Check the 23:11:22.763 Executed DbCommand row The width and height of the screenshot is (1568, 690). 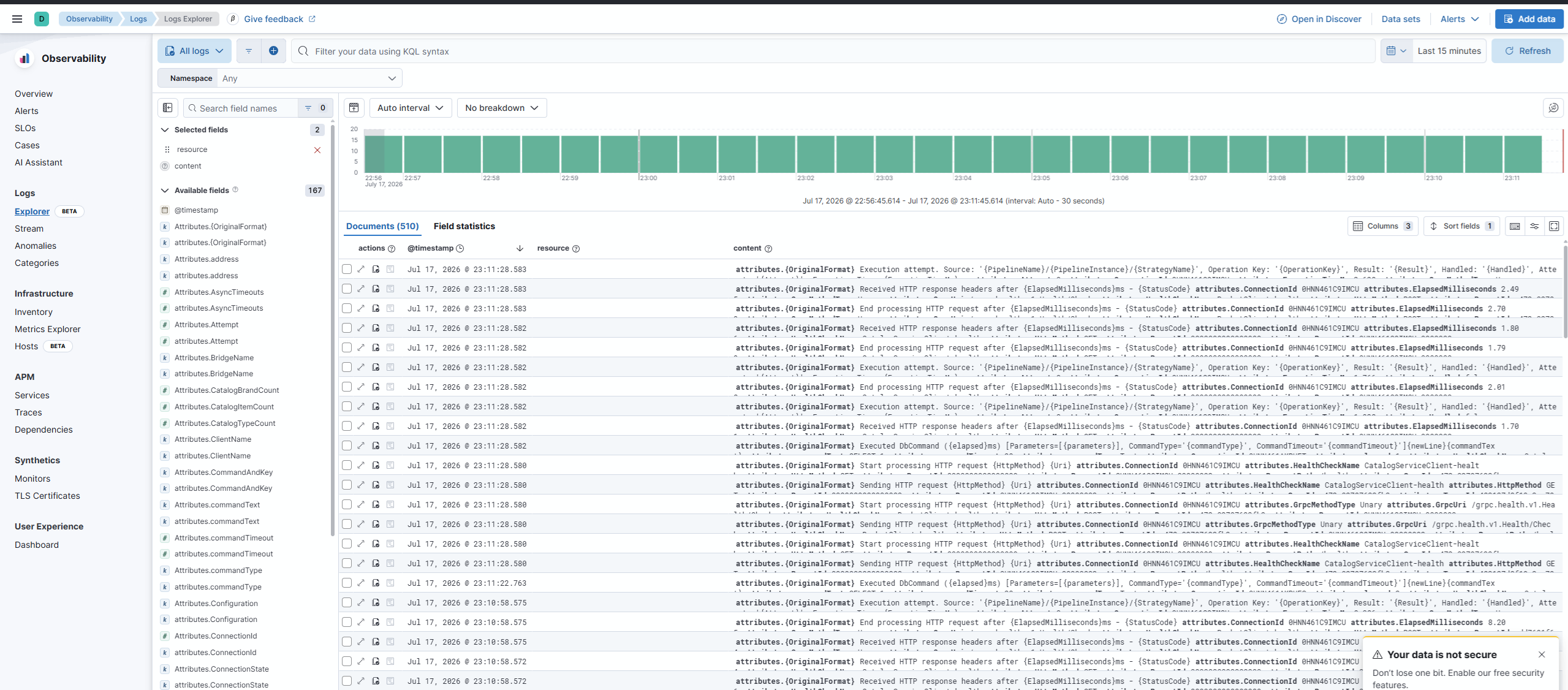pyautogui.click(x=347, y=583)
